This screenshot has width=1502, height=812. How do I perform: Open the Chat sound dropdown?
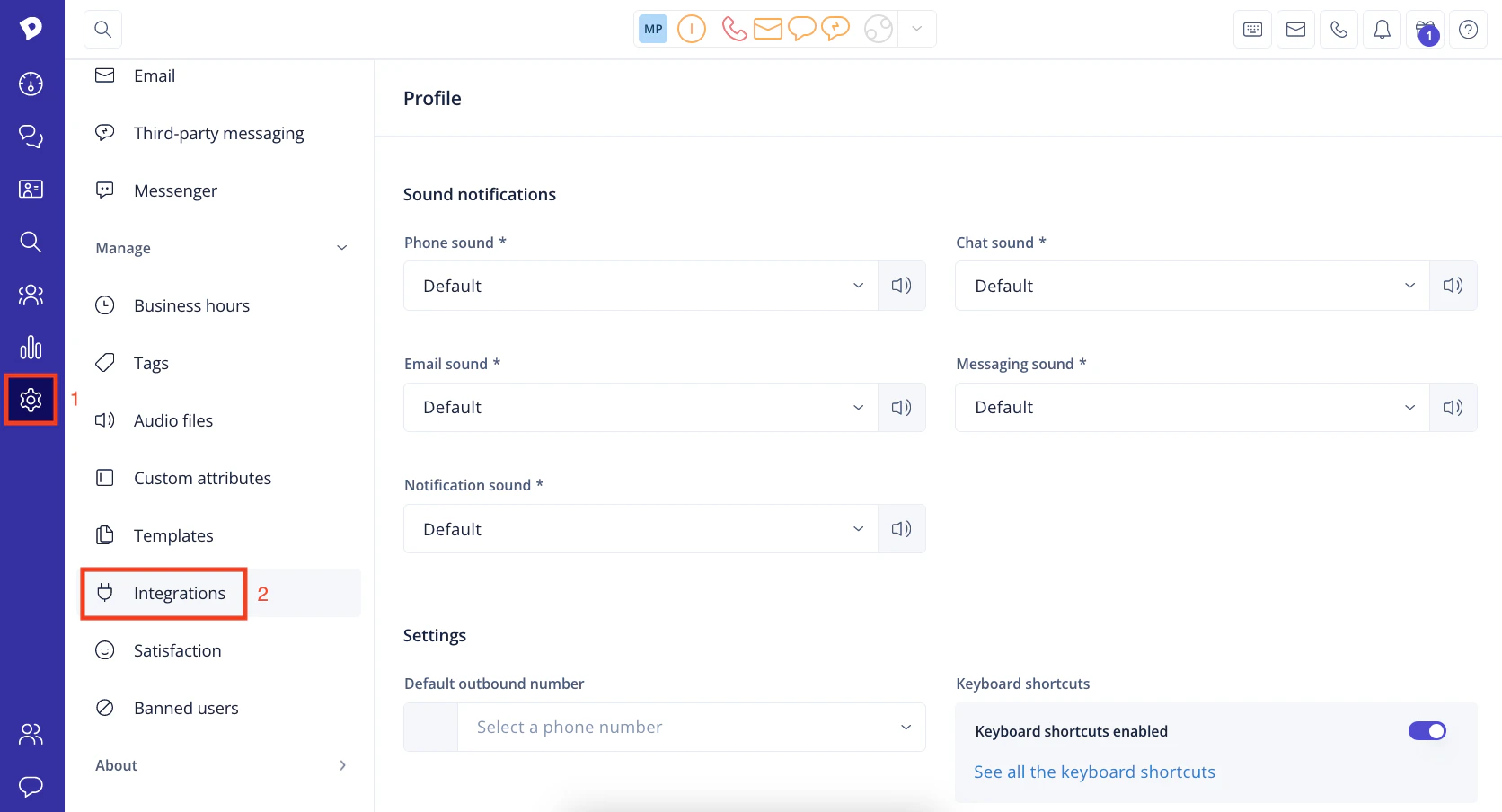(x=1192, y=286)
